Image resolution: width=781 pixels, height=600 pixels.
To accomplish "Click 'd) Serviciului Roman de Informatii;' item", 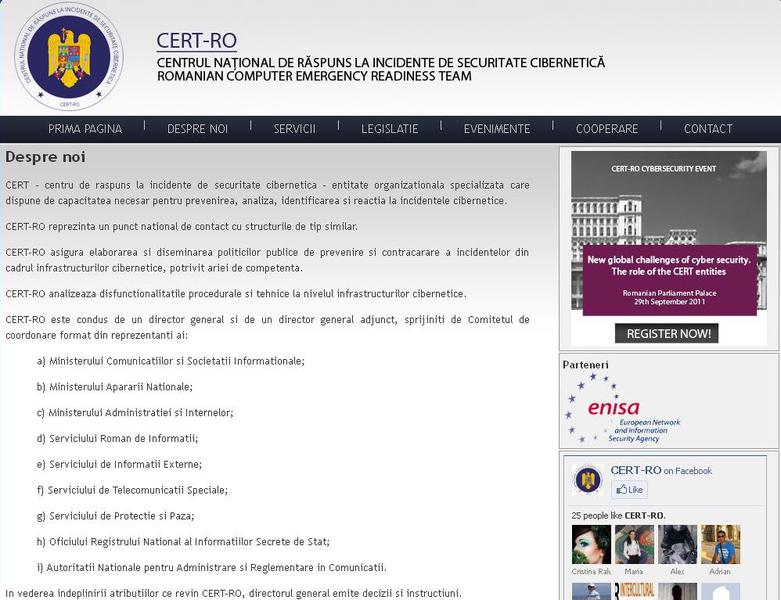I will pyautogui.click(x=117, y=439).
